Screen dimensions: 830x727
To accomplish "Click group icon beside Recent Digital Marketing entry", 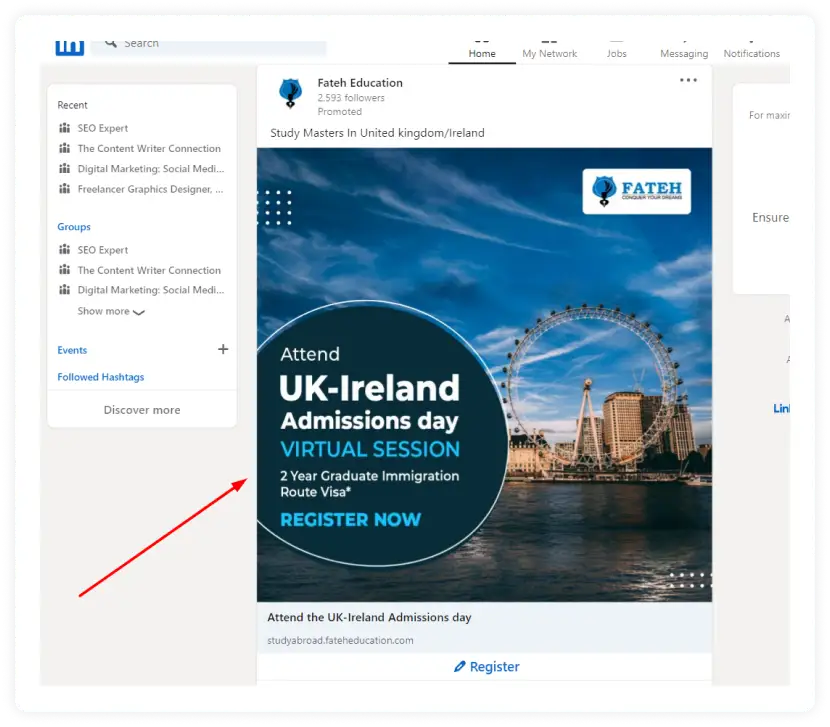I will (65, 168).
